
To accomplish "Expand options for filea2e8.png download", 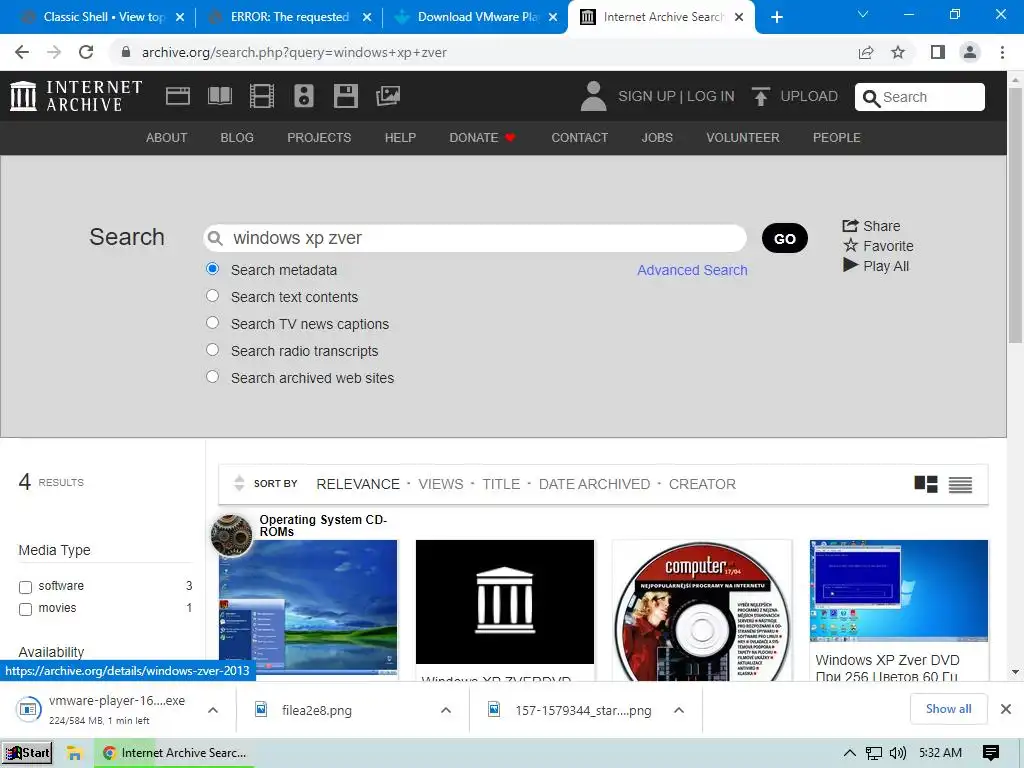I will point(446,710).
